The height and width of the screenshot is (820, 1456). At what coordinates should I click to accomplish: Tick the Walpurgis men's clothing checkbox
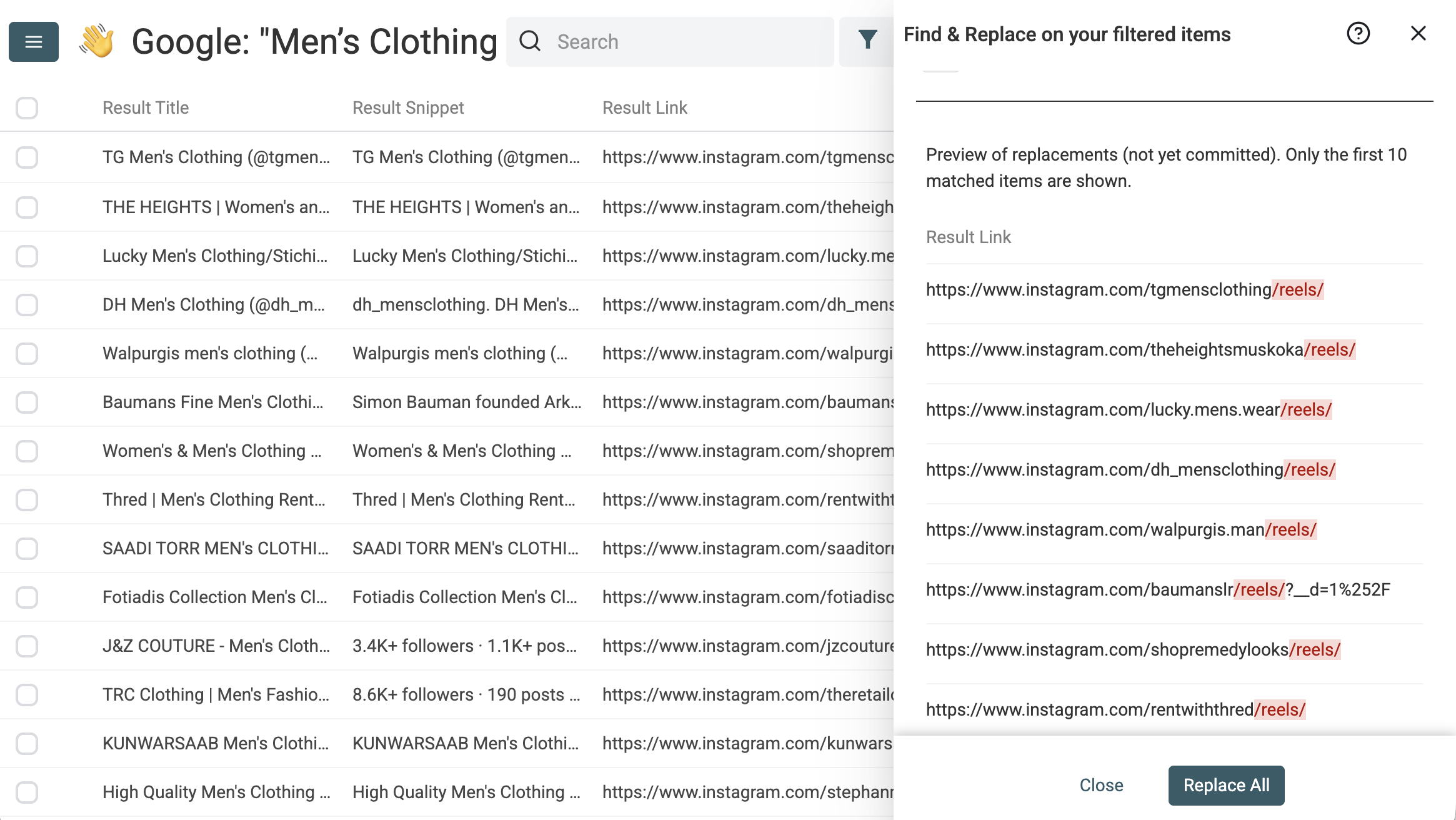(27, 354)
